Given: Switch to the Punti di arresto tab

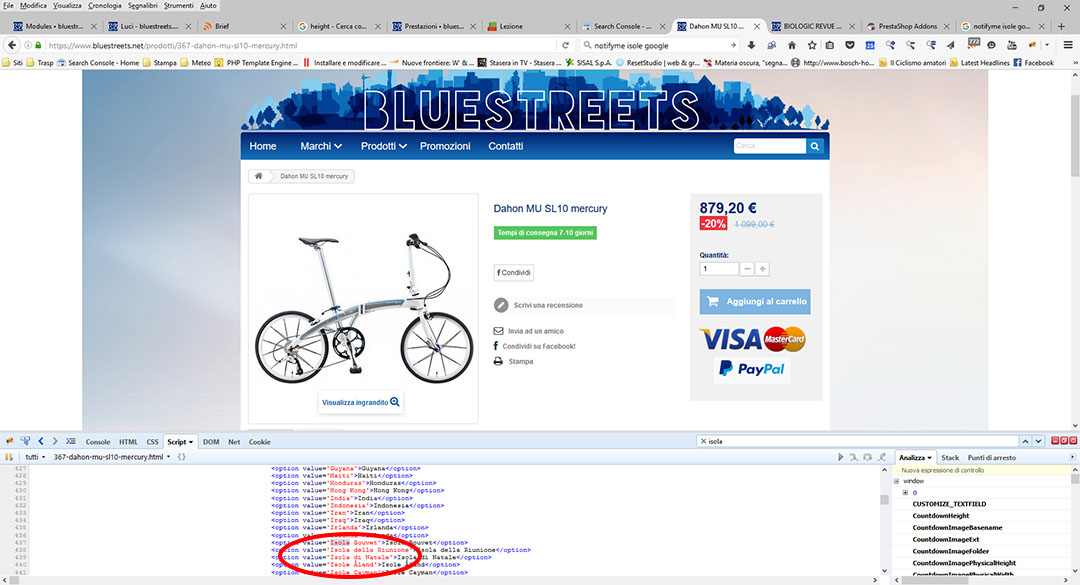Looking at the screenshot, I should [992, 458].
